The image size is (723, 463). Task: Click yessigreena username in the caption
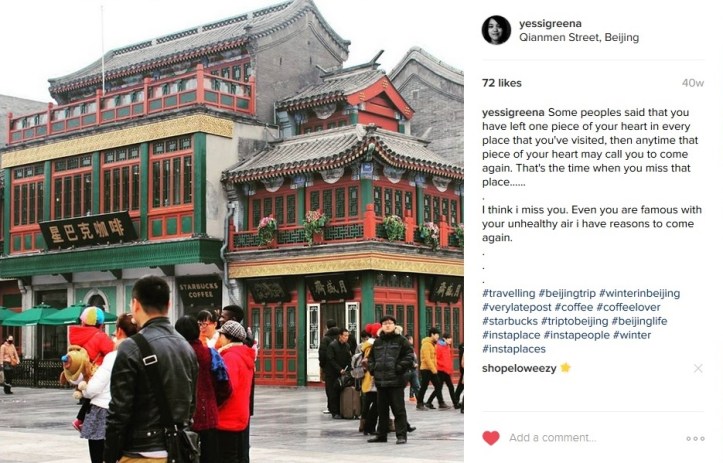513,113
